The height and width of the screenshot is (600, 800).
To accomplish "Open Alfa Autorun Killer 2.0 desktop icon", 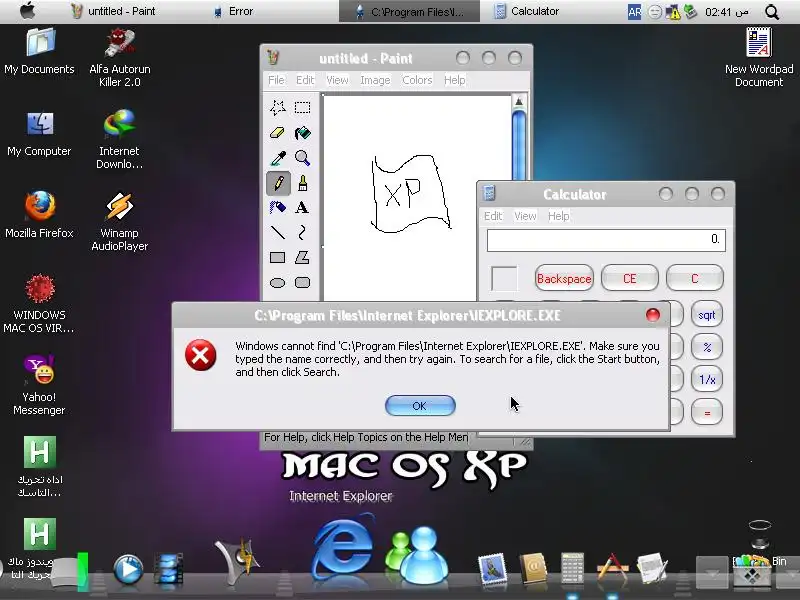I will pyautogui.click(x=119, y=58).
